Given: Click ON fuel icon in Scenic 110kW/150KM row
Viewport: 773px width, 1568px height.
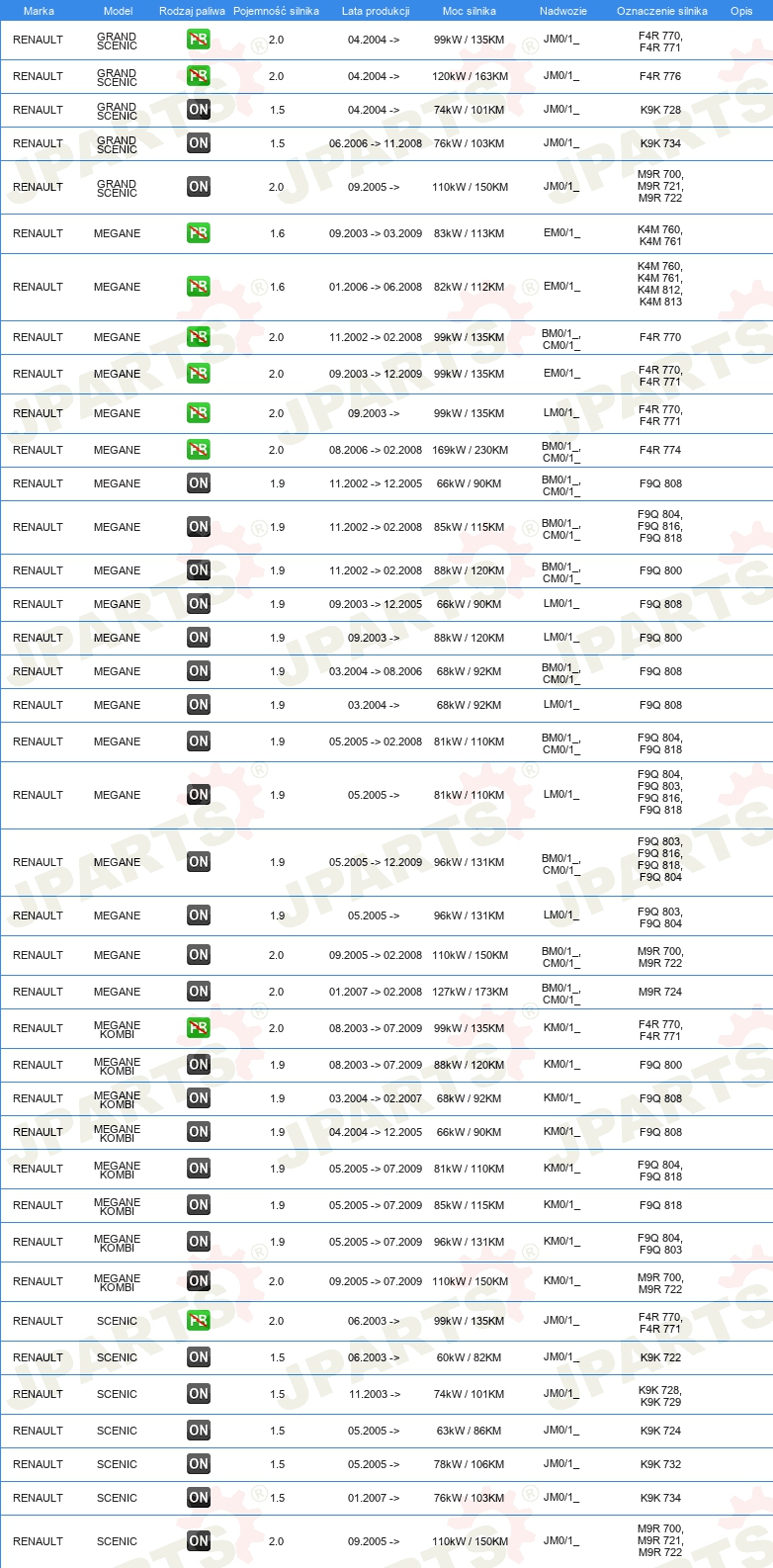Looking at the screenshot, I should [198, 1541].
